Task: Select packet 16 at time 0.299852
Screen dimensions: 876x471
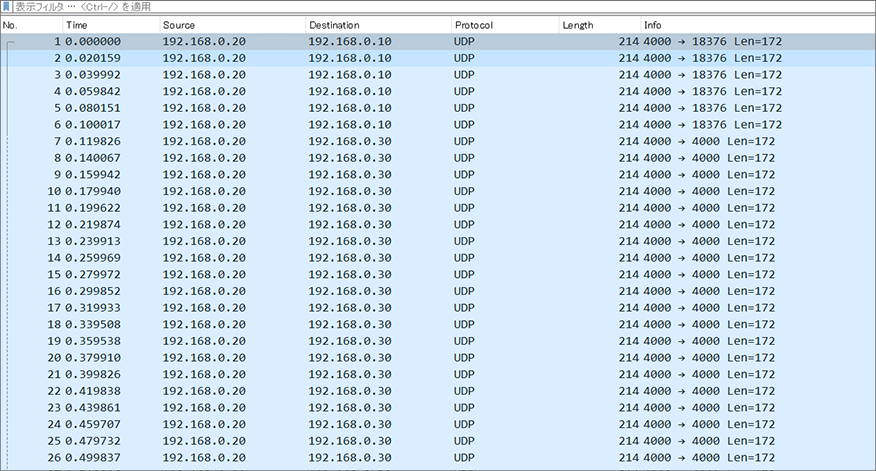Action: click(x=438, y=291)
